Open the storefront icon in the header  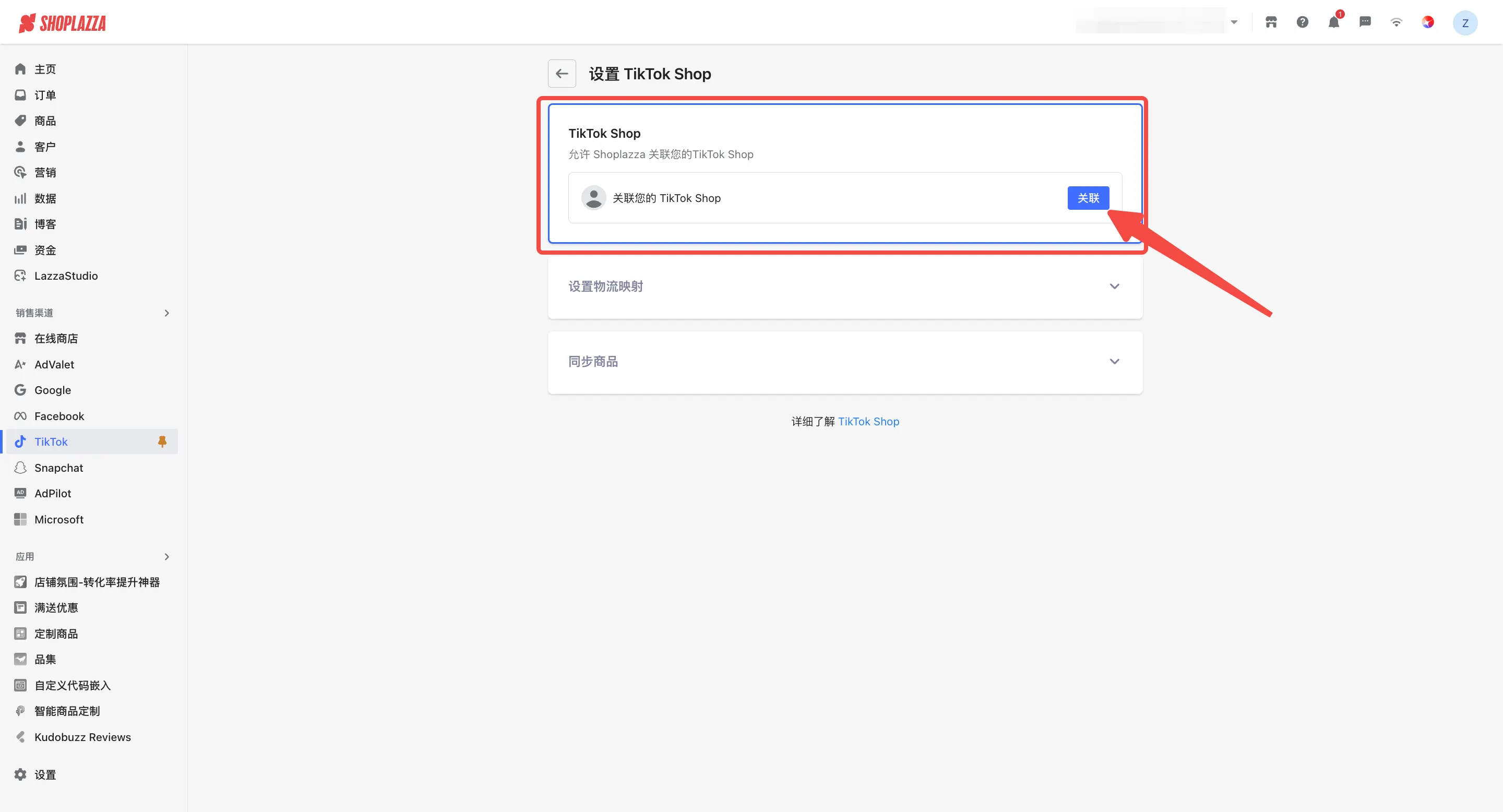click(x=1271, y=22)
